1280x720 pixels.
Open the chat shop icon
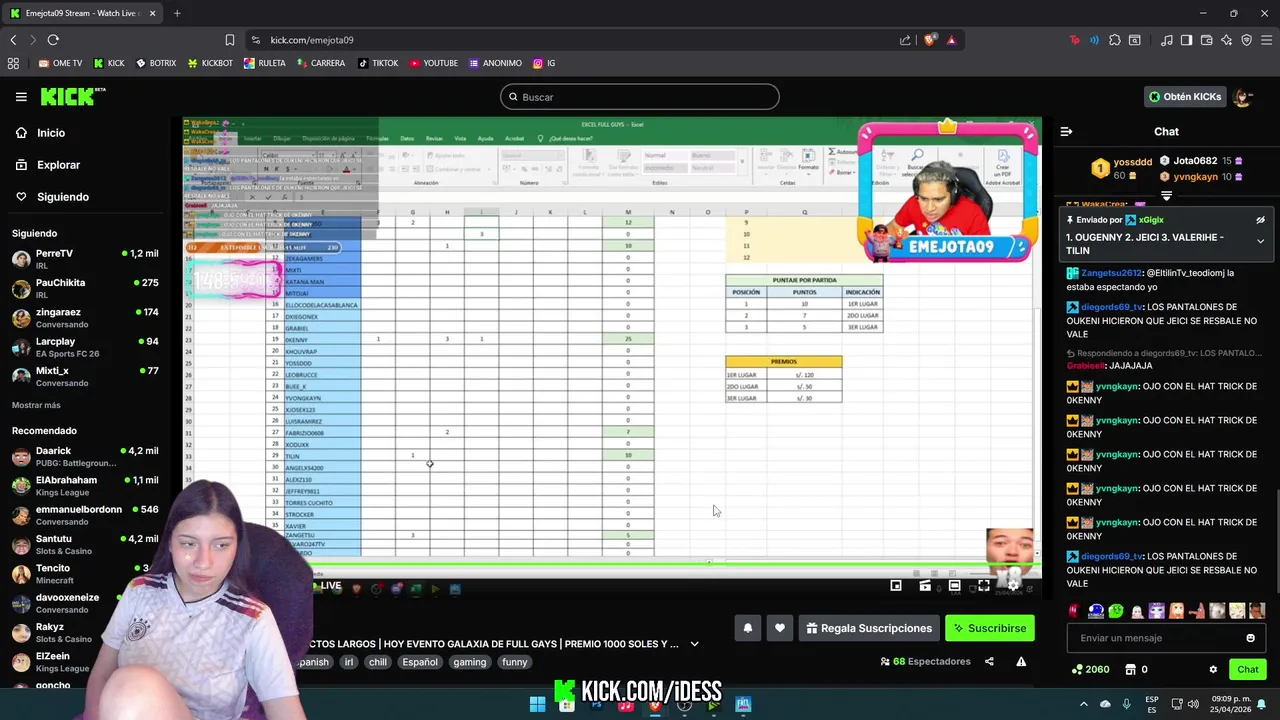1130,669
